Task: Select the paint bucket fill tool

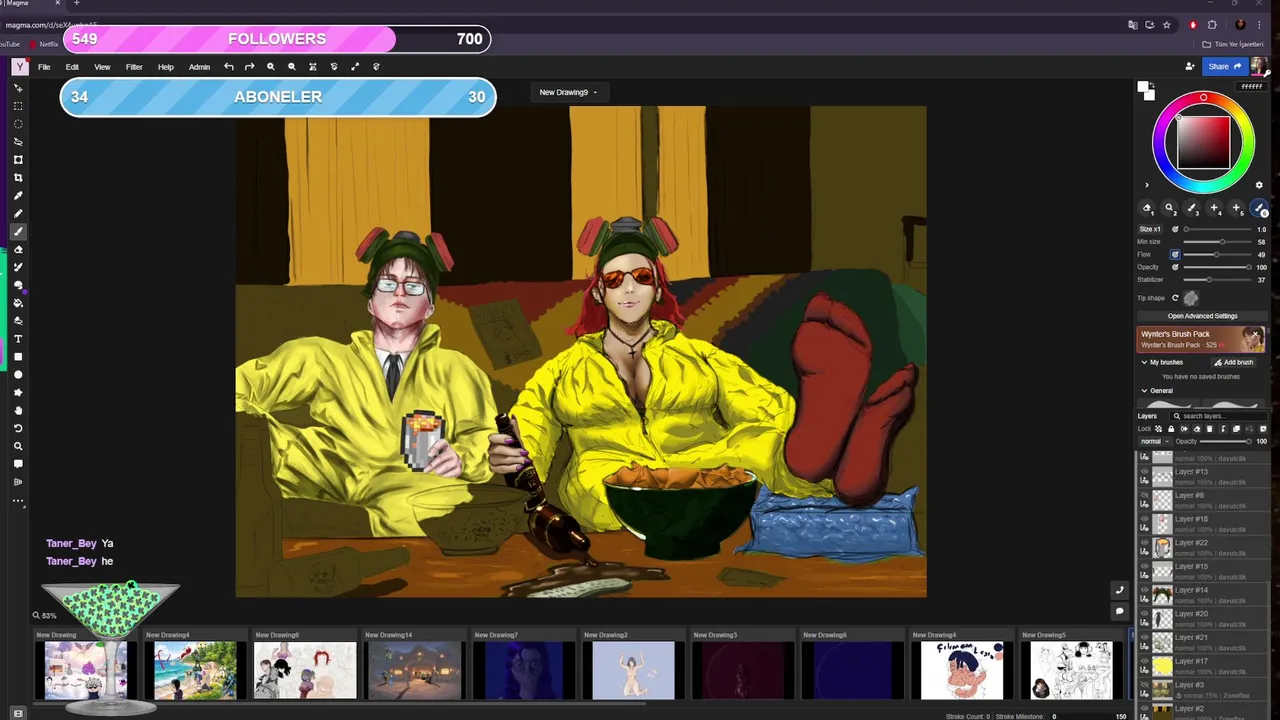Action: click(x=18, y=303)
